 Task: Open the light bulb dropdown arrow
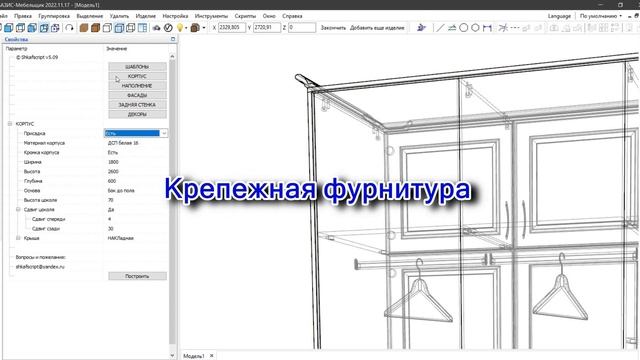click(186, 28)
